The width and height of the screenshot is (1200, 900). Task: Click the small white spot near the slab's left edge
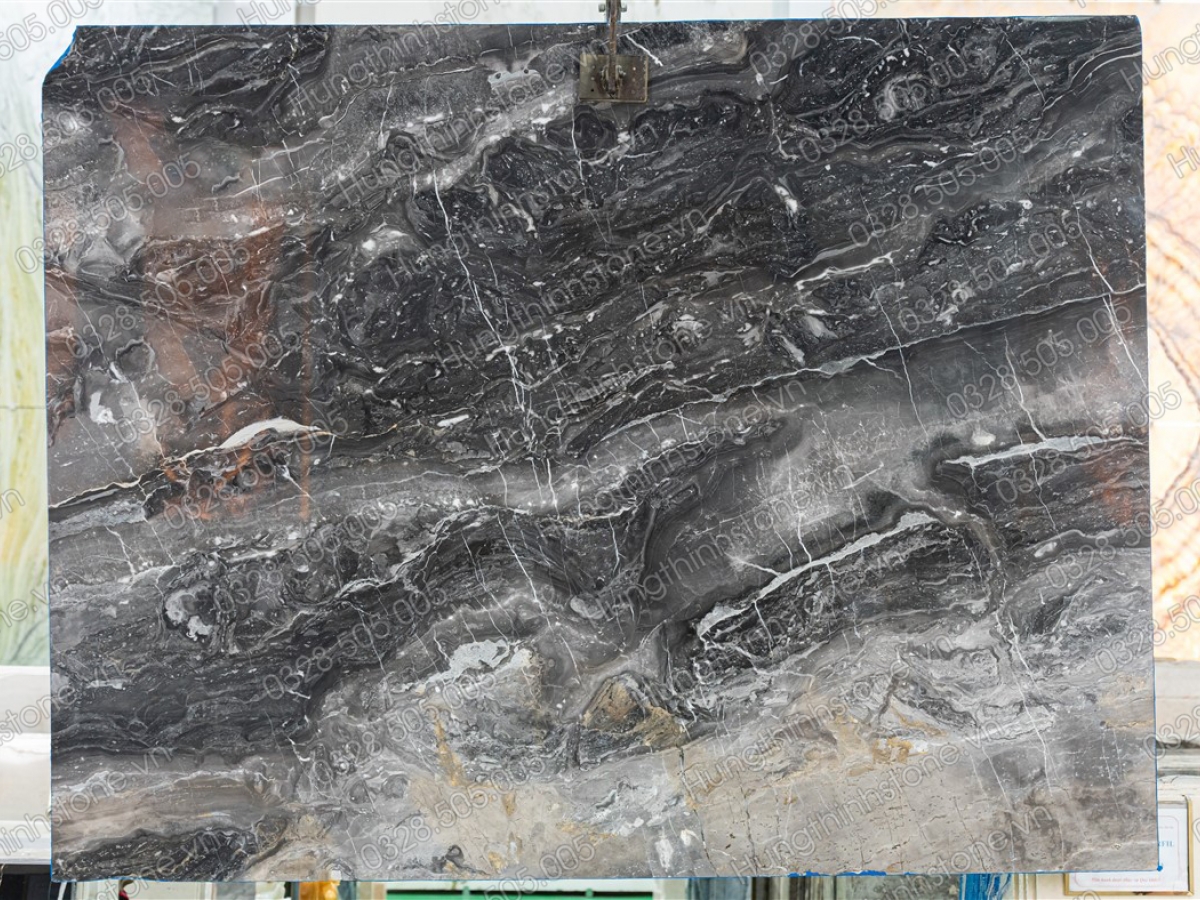tap(100, 410)
